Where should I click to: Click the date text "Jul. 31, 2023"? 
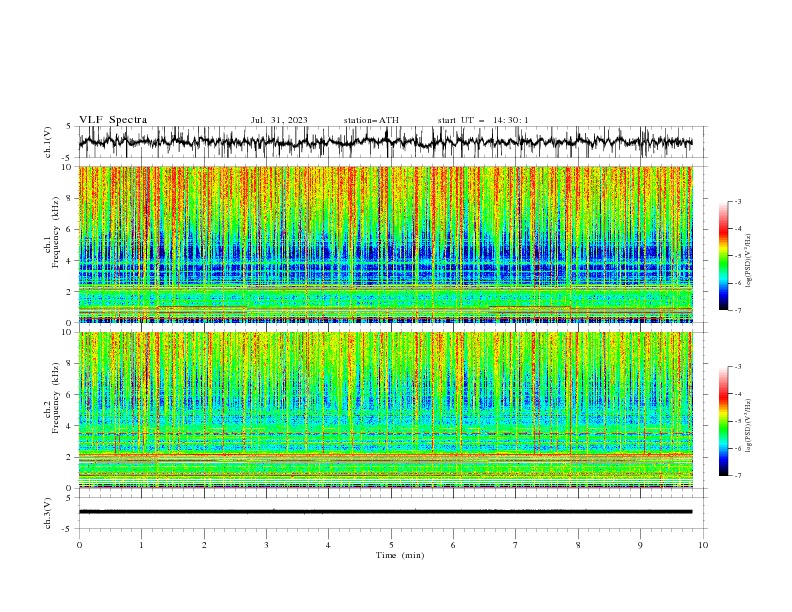coord(279,120)
